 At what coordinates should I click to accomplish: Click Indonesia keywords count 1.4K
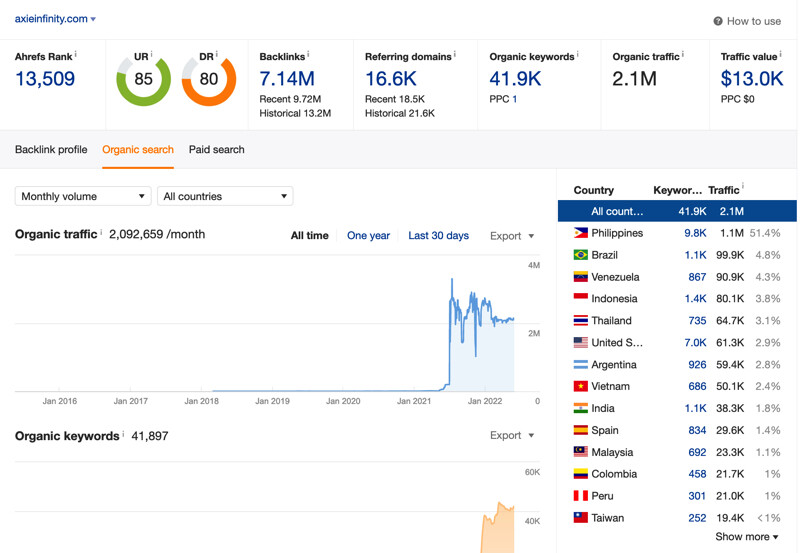[x=695, y=298]
